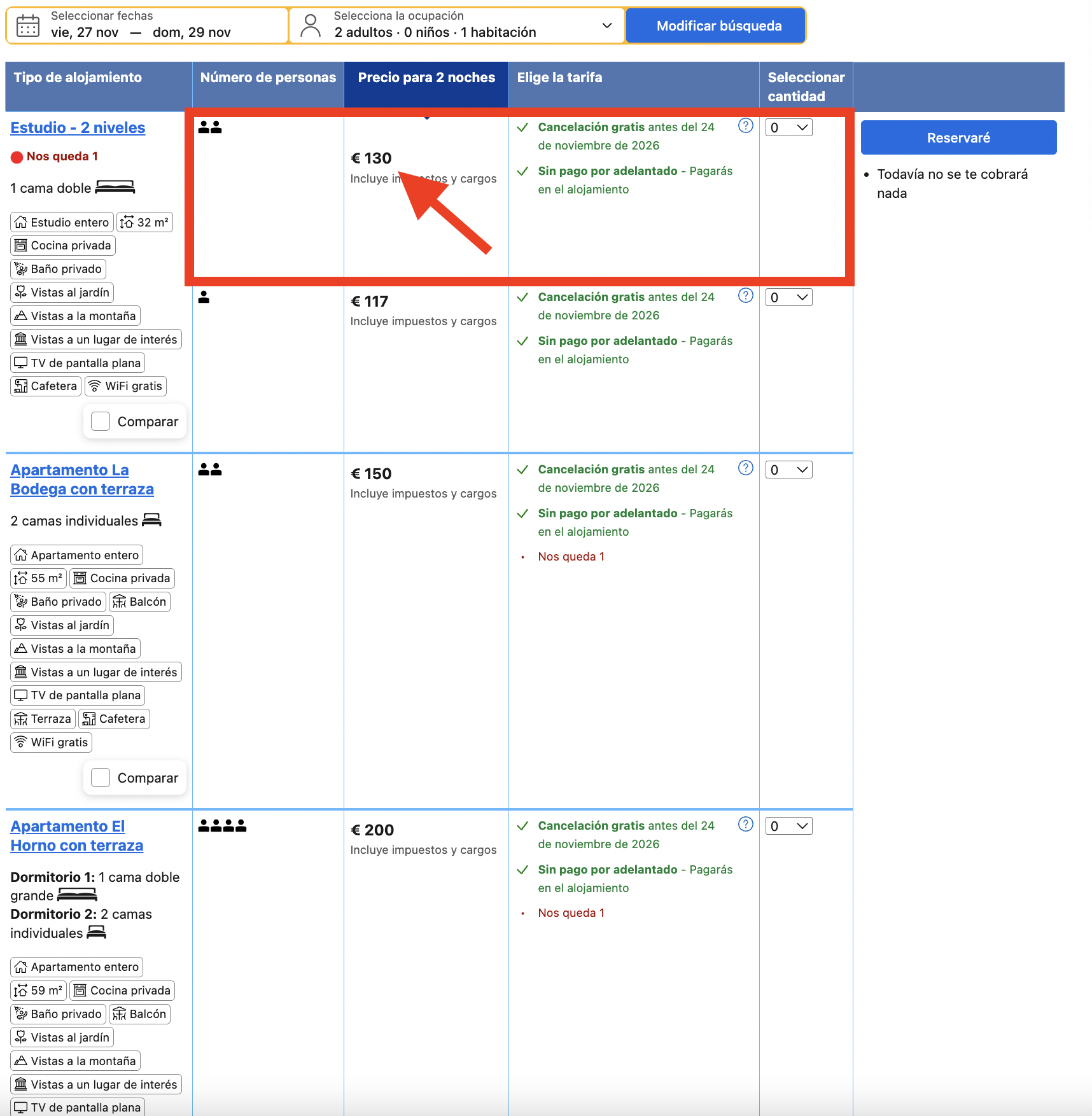Open cancellation help icon for €117 rate
Viewport: 1092px width, 1116px height.
[746, 295]
